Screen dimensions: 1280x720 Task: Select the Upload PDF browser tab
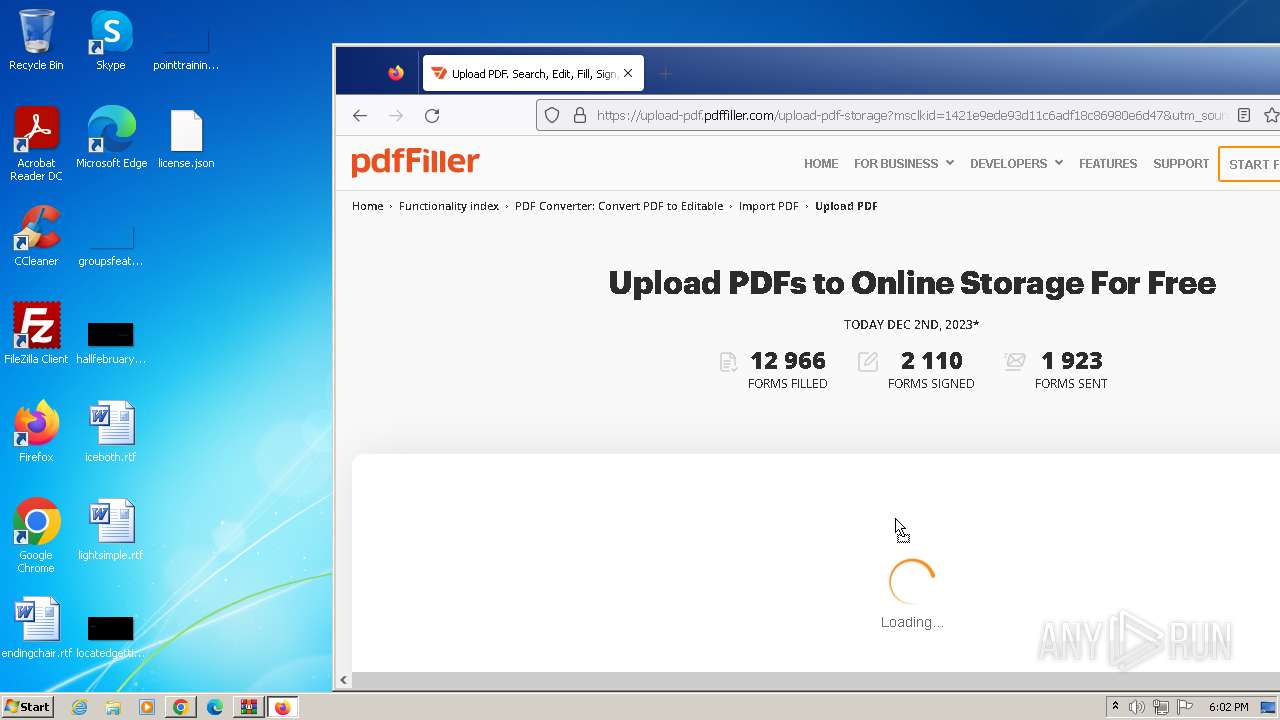coord(533,73)
